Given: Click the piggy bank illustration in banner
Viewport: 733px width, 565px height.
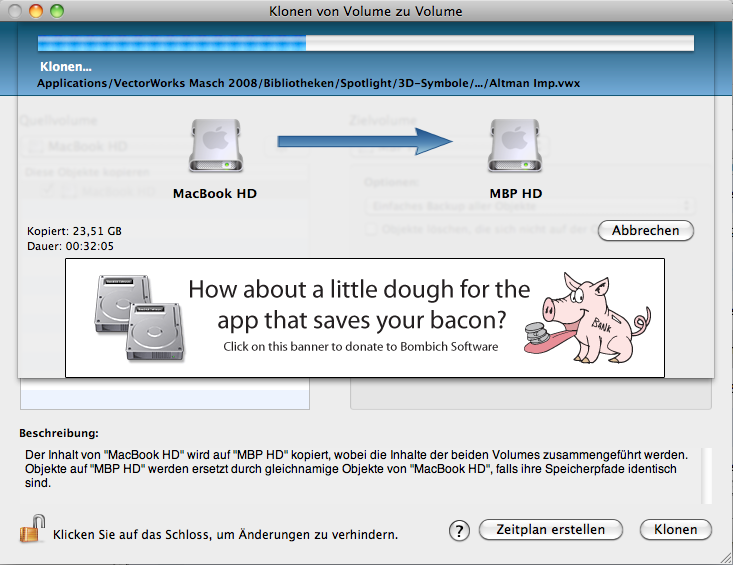Looking at the screenshot, I should 587,318.
